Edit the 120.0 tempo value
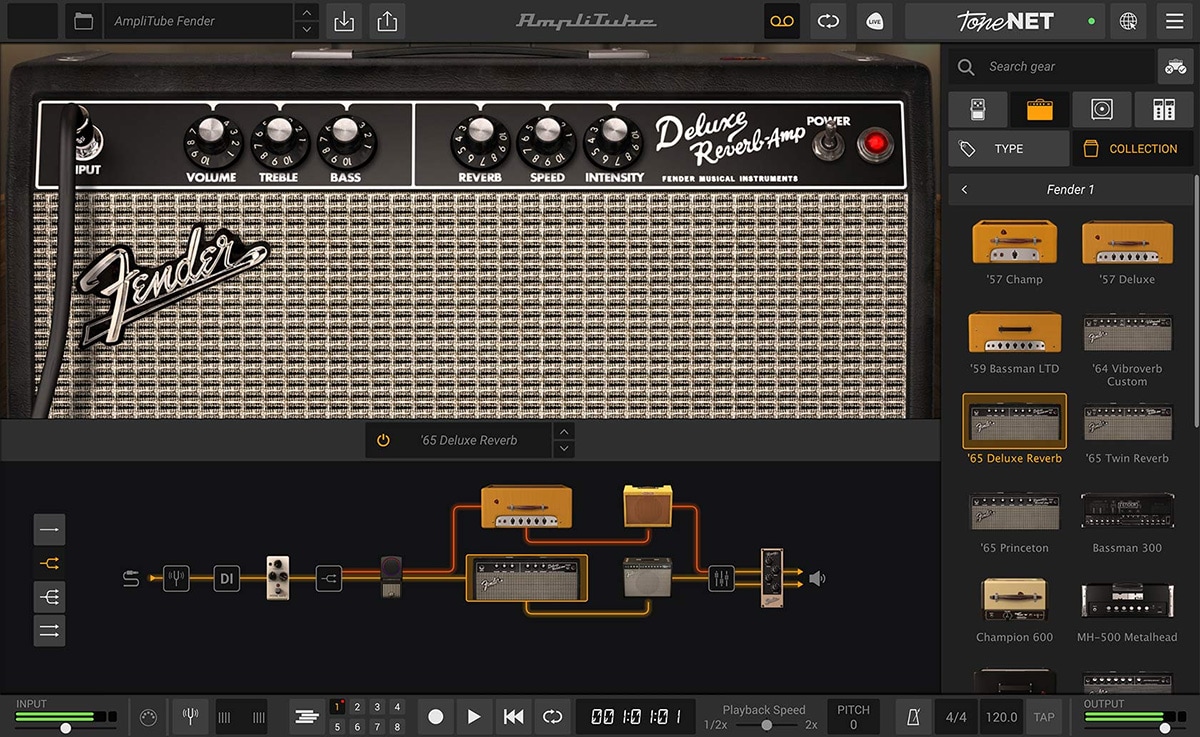This screenshot has width=1200, height=737. coord(1001,716)
